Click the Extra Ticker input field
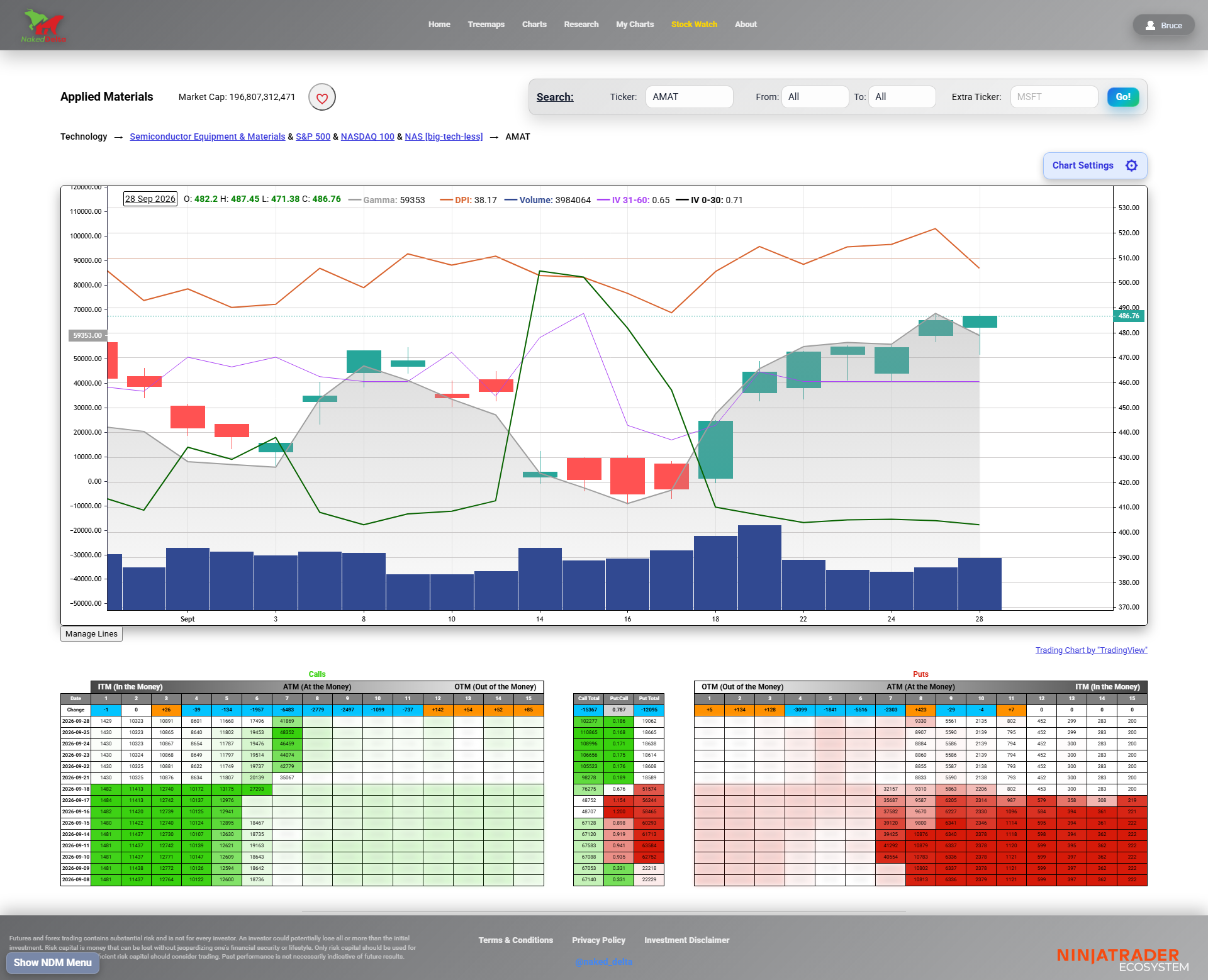The height and width of the screenshot is (980, 1208). coord(1054,97)
